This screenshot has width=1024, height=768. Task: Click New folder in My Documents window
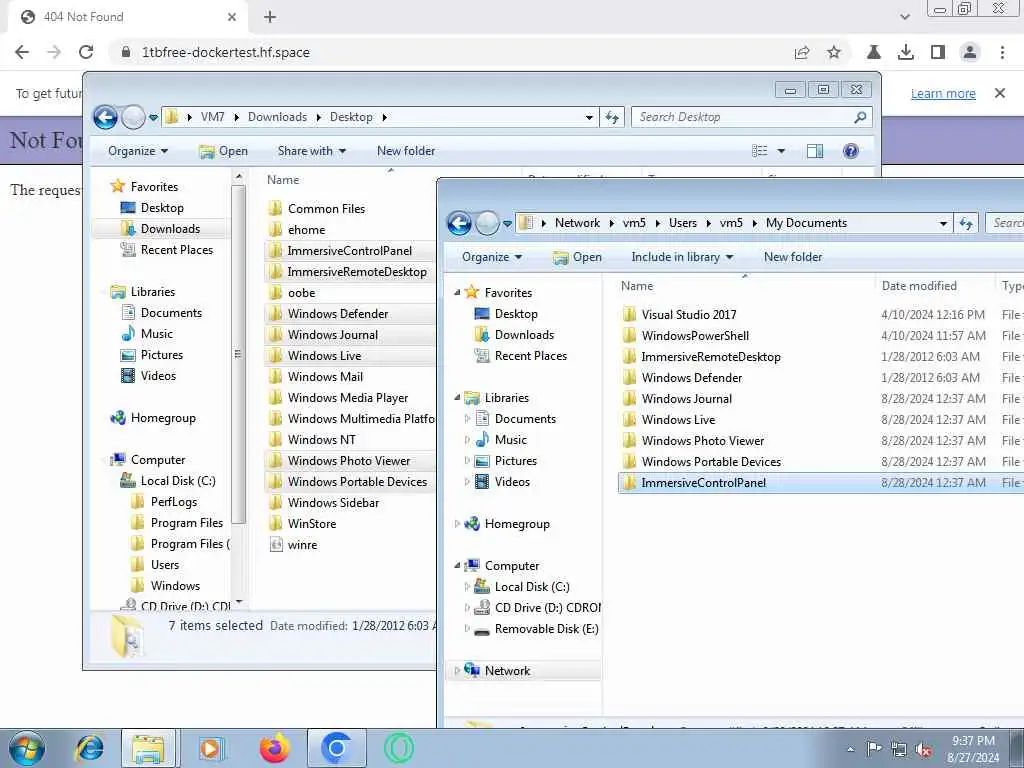coord(793,257)
